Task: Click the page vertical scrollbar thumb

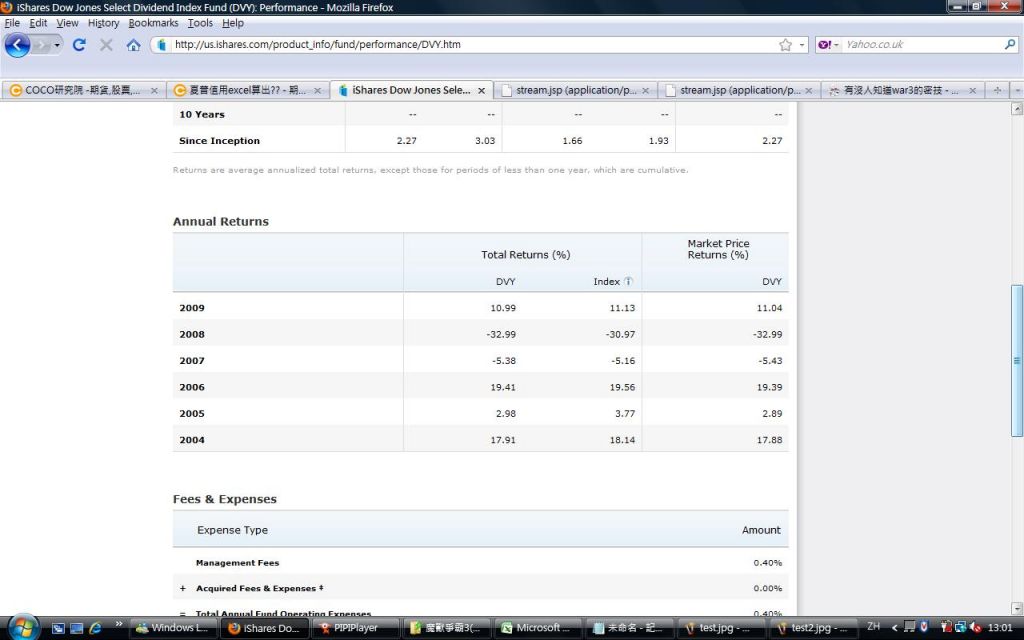Action: click(1017, 360)
